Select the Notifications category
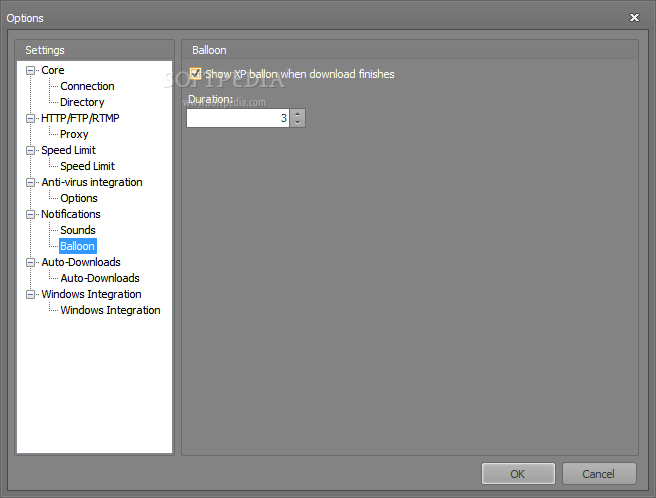The width and height of the screenshot is (656, 498). pos(71,214)
